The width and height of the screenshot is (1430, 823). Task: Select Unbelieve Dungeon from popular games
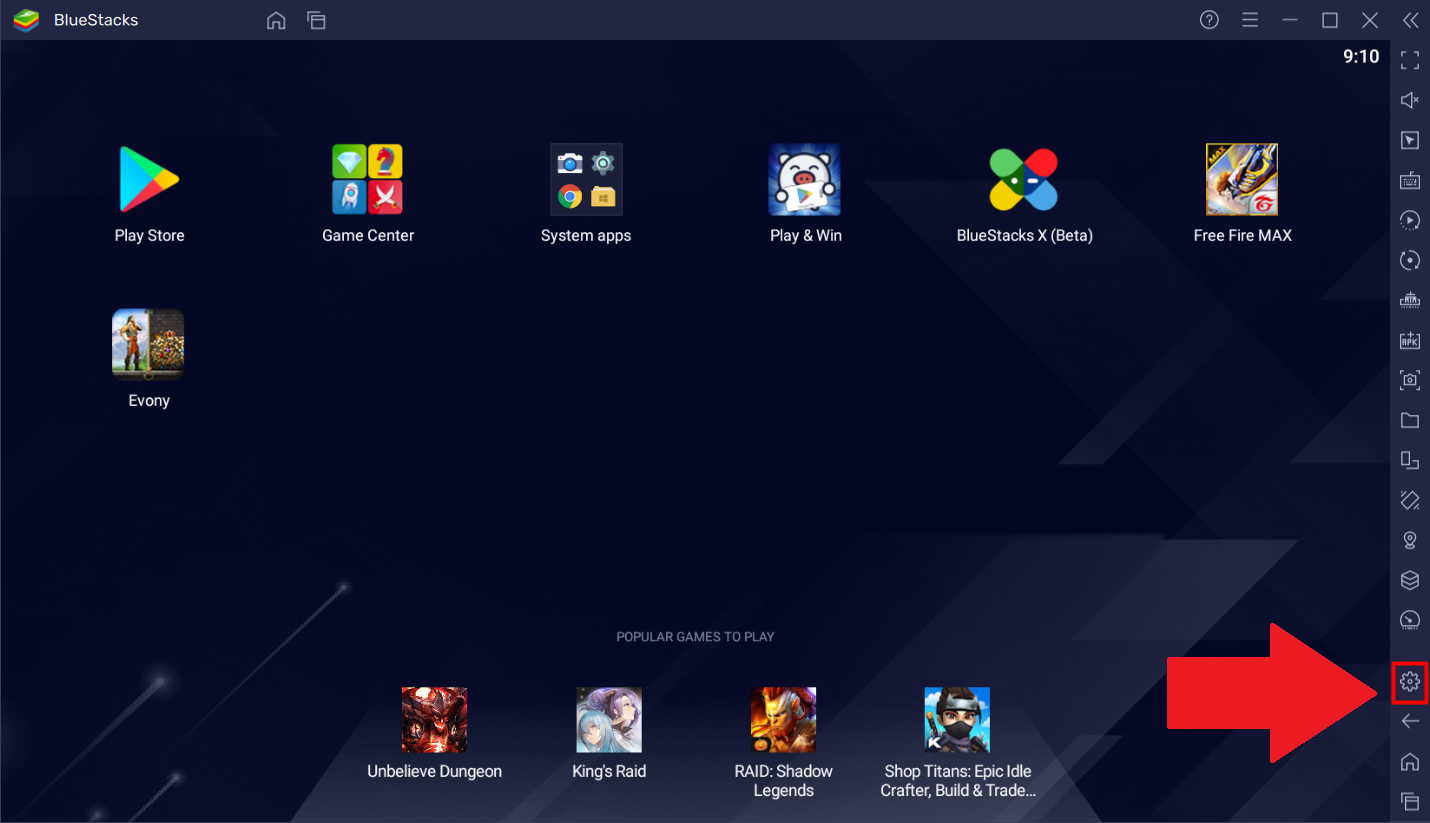point(434,720)
